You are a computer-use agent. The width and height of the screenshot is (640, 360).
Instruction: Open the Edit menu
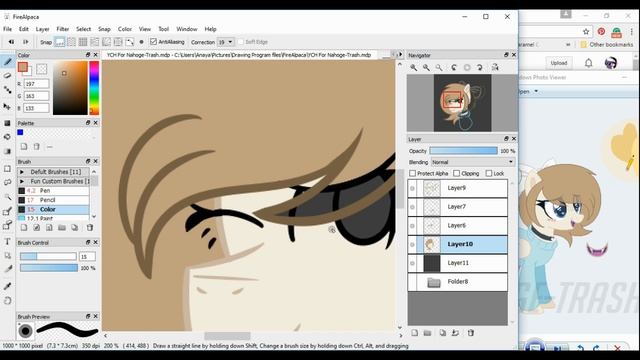tap(24, 29)
